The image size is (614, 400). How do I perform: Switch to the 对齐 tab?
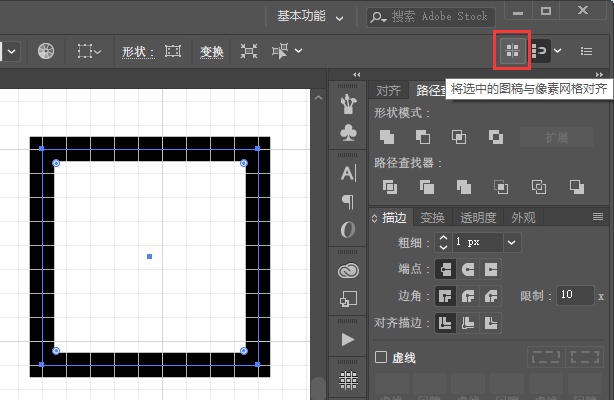(388, 90)
